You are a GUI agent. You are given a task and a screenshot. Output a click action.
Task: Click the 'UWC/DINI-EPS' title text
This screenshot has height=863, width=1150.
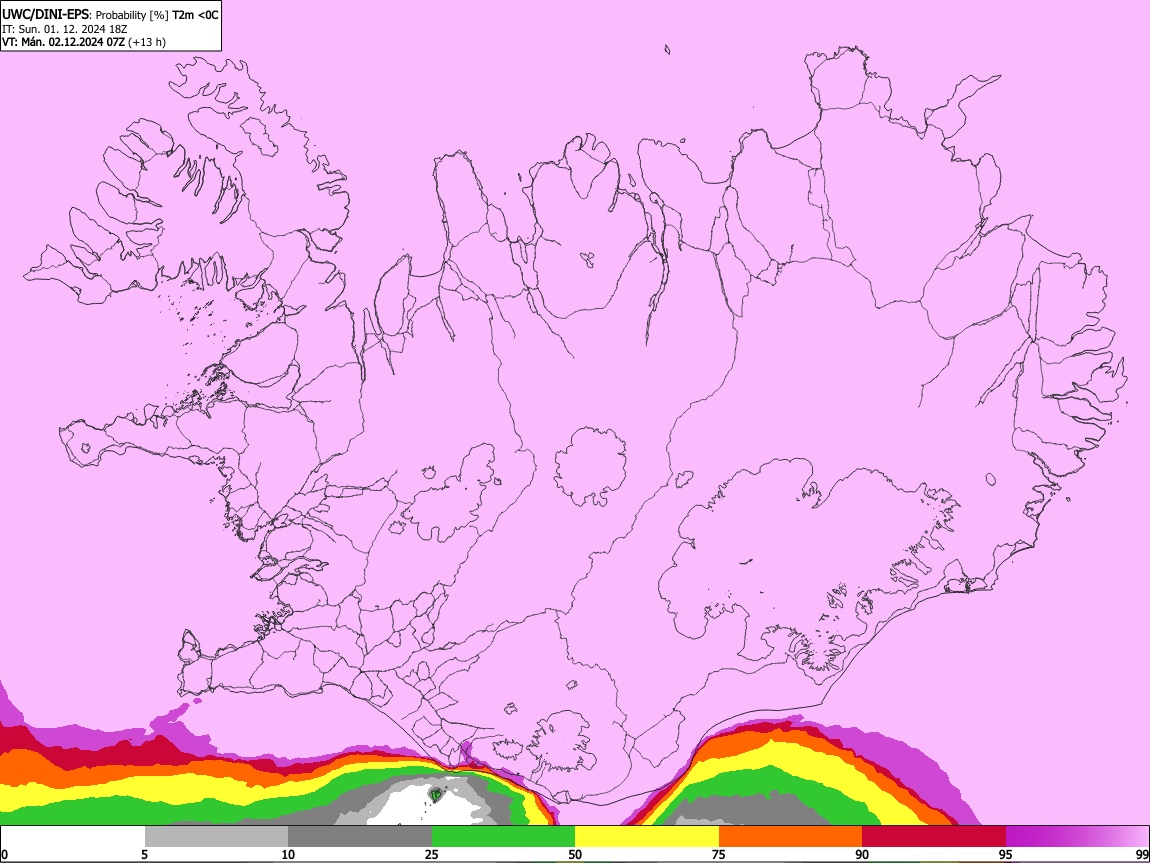coord(45,15)
